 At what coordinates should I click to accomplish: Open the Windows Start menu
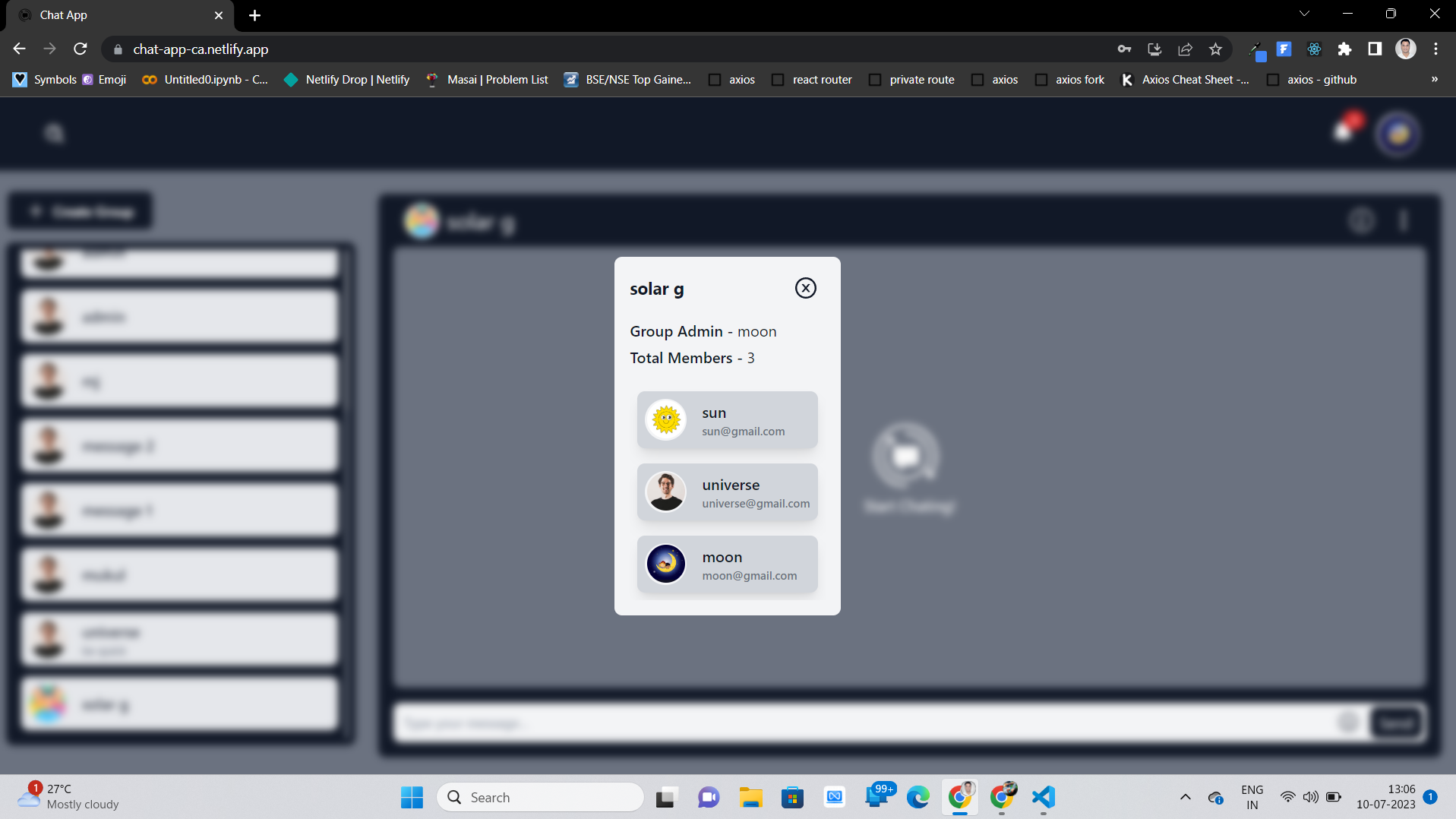click(412, 797)
